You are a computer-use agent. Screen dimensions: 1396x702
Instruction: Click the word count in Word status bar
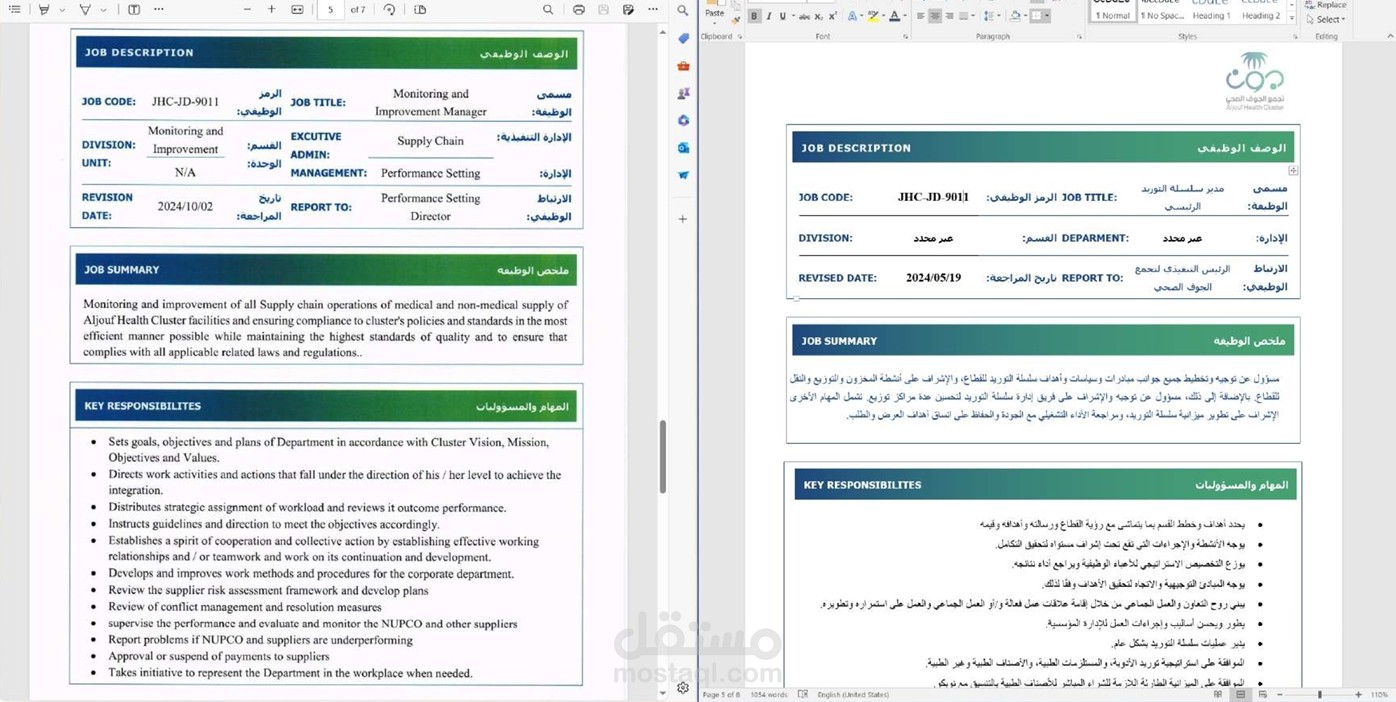(x=769, y=694)
